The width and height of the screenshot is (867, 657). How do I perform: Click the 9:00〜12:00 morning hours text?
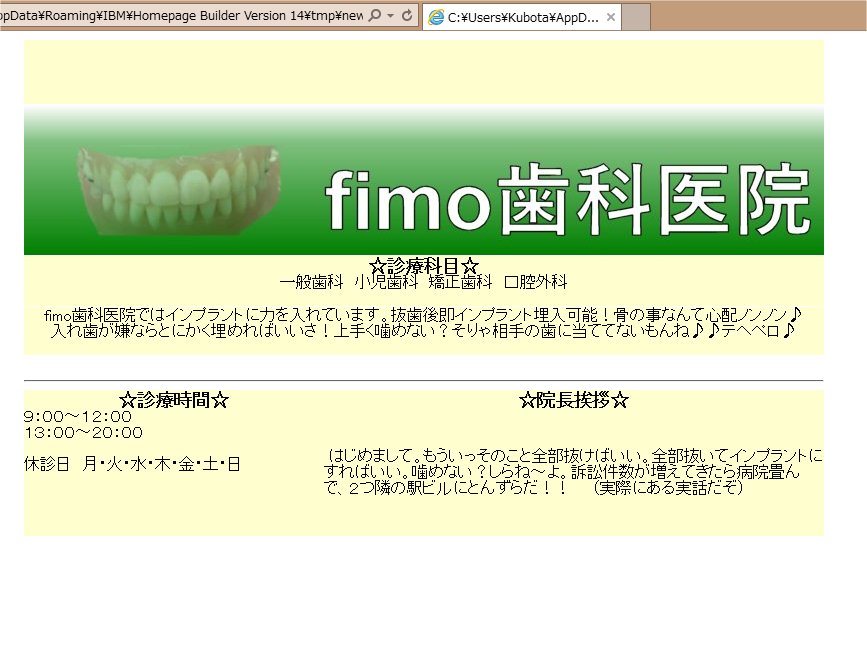(78, 417)
